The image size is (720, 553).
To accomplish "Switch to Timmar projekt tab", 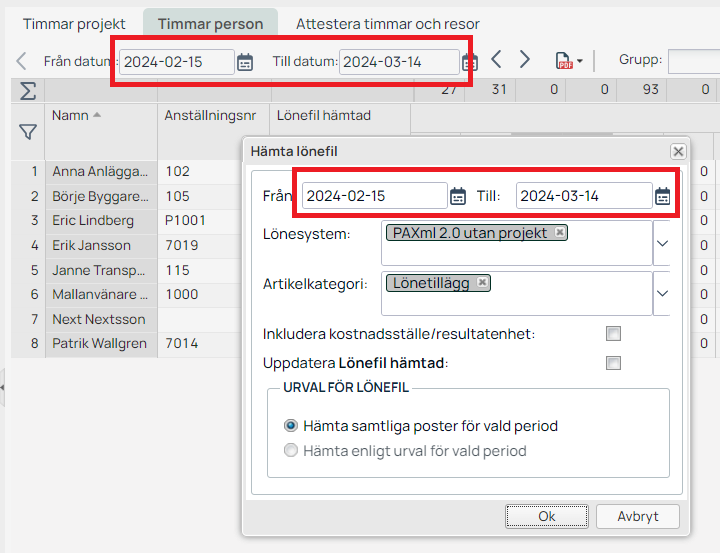I will (73, 23).
